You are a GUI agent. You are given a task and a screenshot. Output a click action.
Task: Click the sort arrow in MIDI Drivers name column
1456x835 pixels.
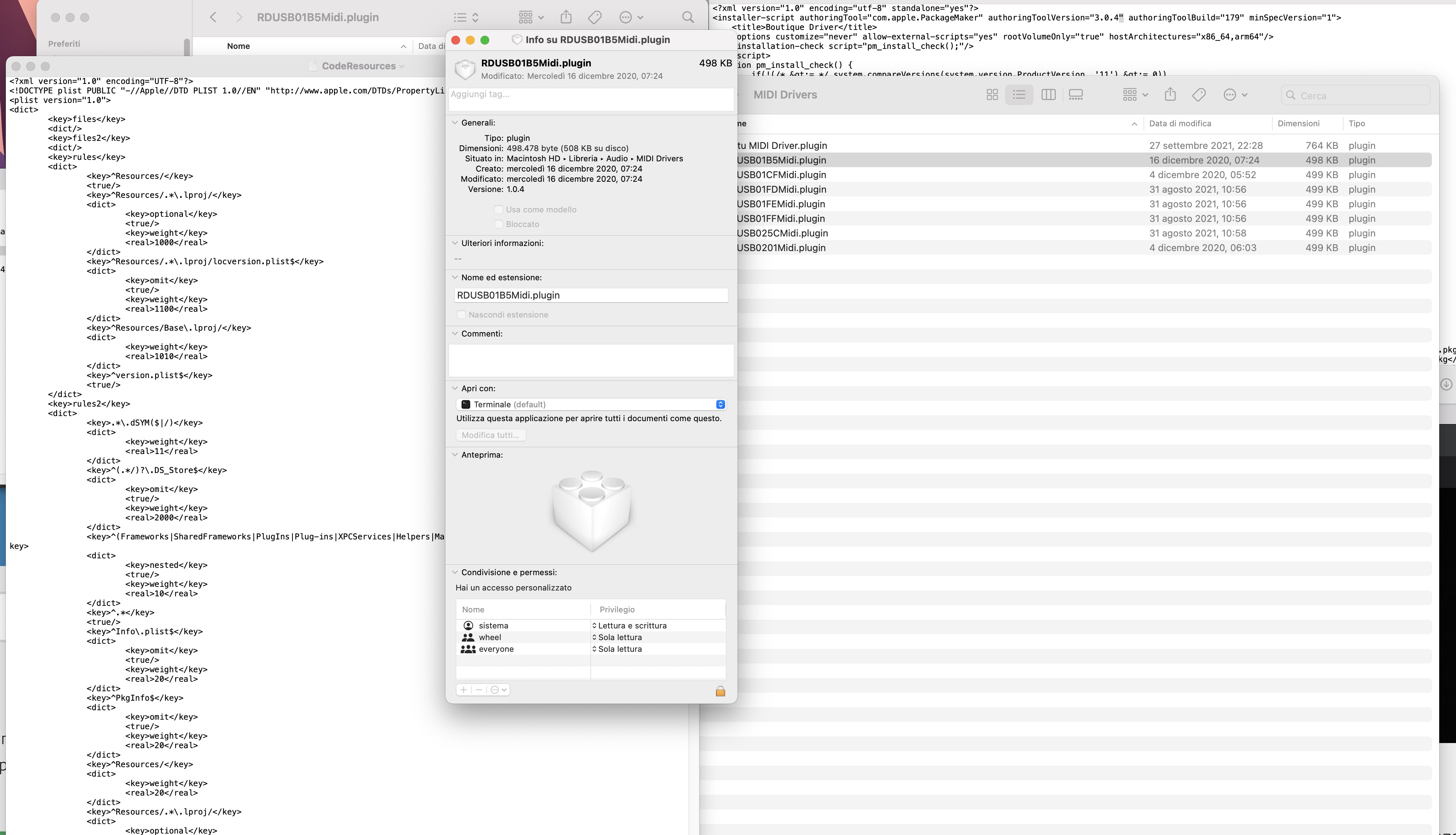coord(1134,124)
